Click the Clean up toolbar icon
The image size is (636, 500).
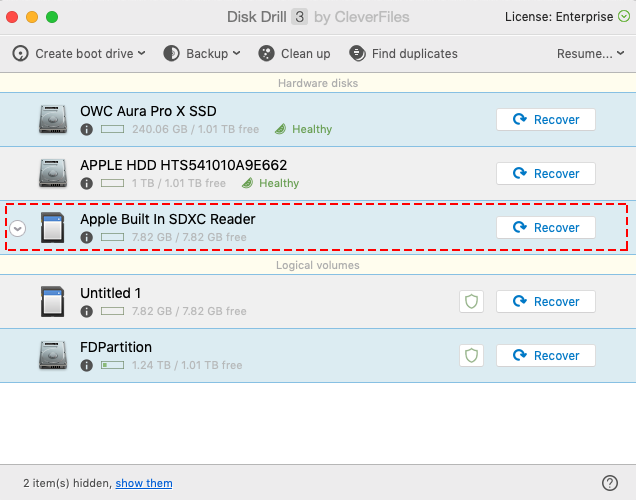click(x=266, y=54)
